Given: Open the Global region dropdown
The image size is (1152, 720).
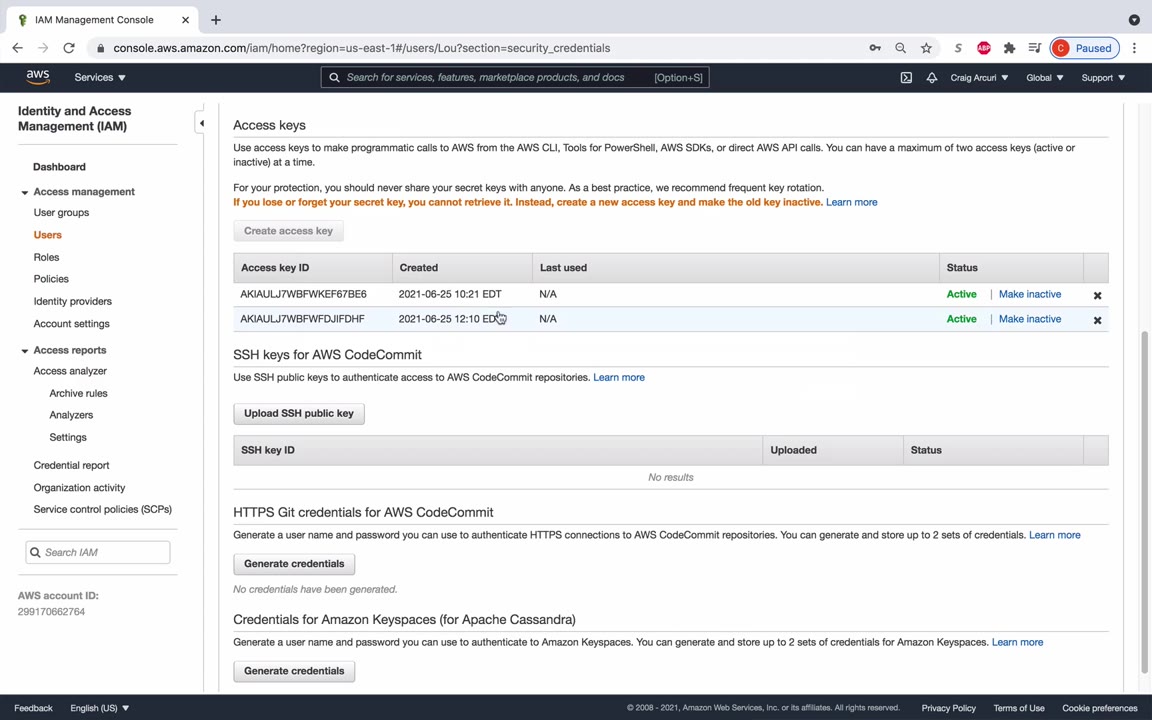Looking at the screenshot, I should click(1044, 77).
